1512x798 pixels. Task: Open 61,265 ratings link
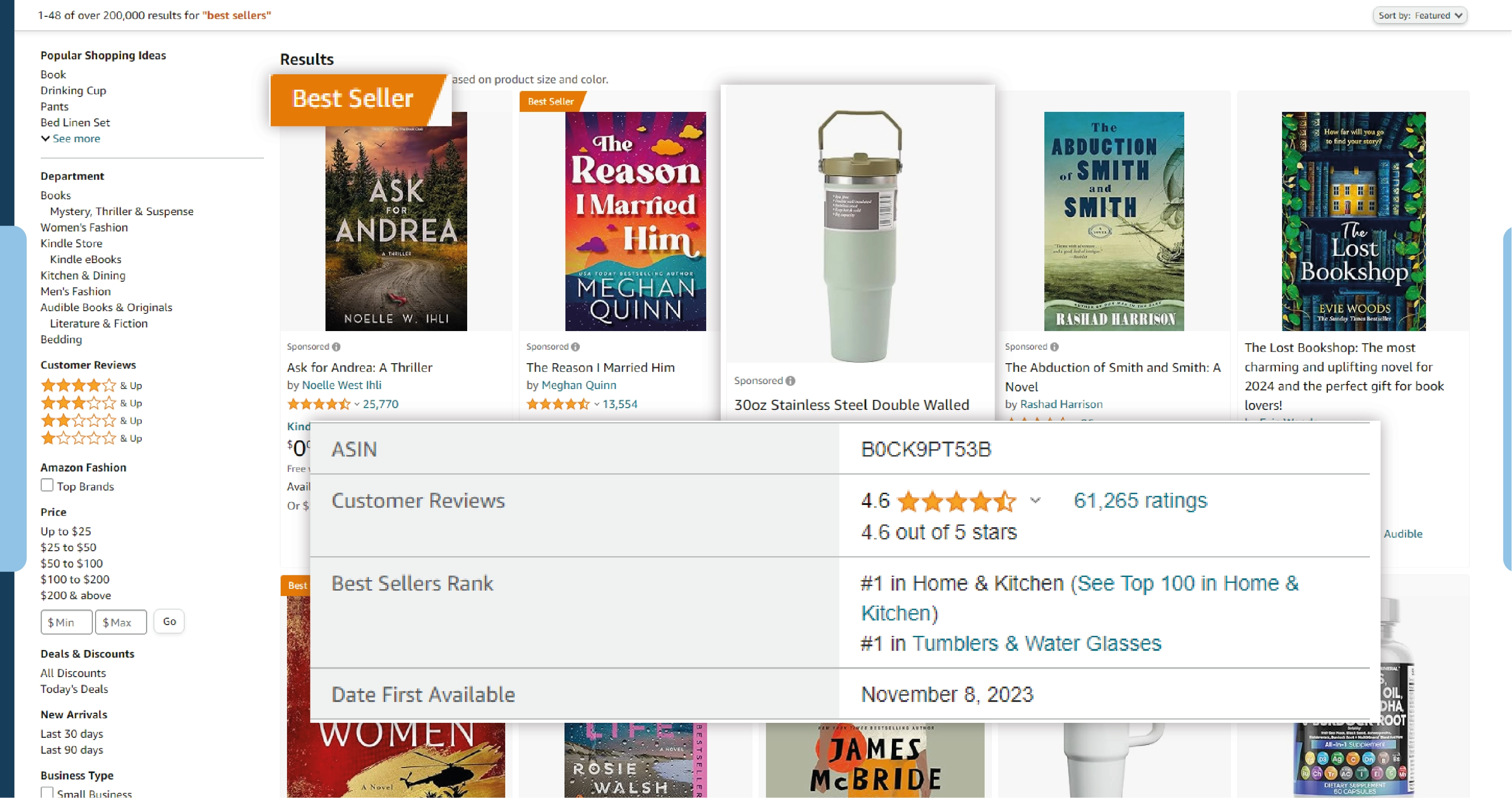click(1140, 500)
